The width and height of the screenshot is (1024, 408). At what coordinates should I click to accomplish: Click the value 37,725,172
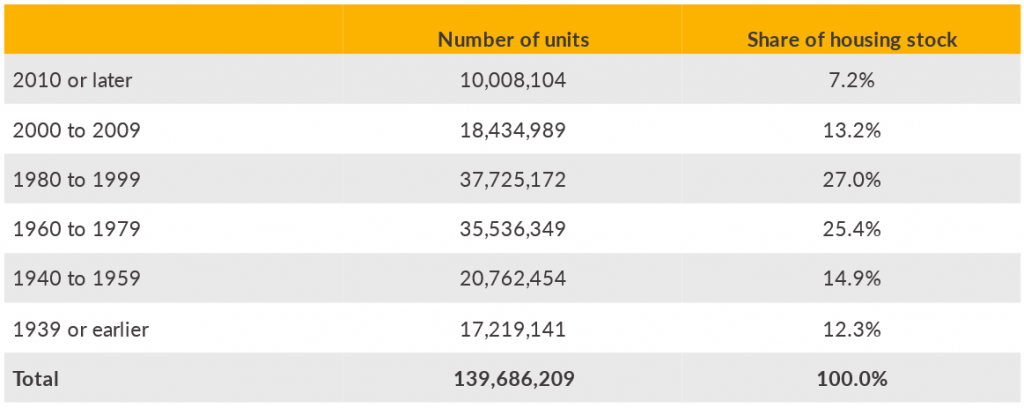(514, 179)
